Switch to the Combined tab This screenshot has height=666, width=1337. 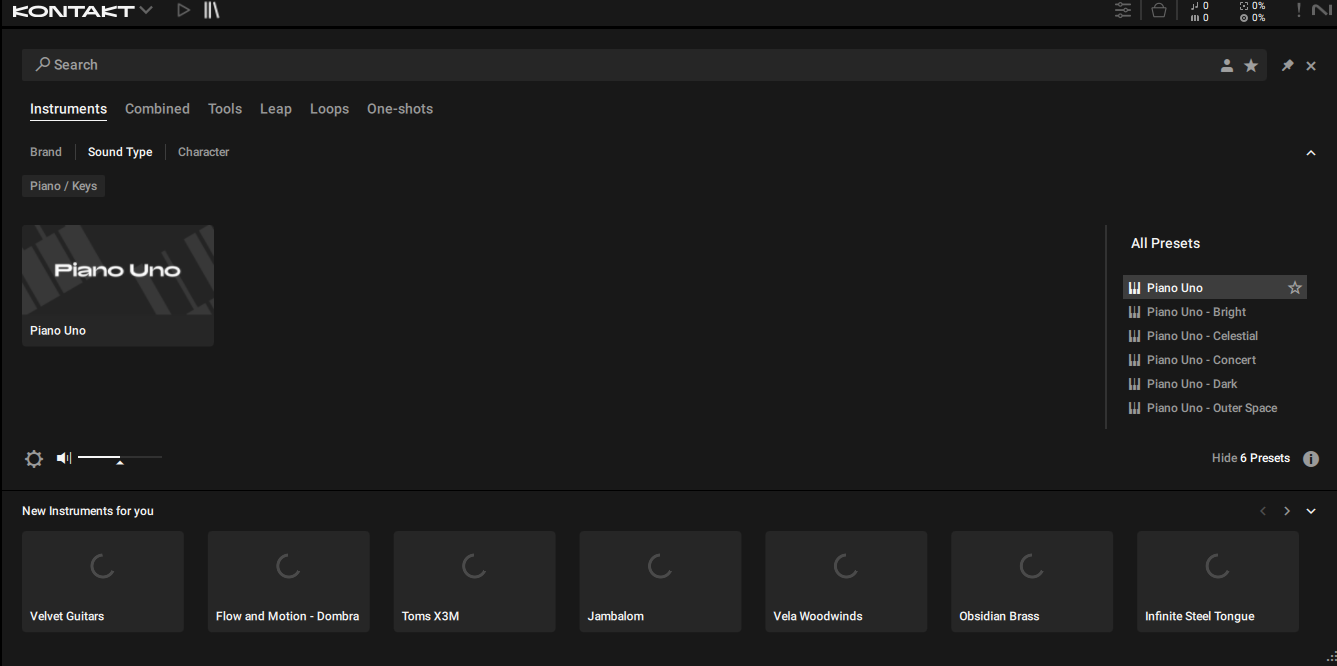[157, 109]
